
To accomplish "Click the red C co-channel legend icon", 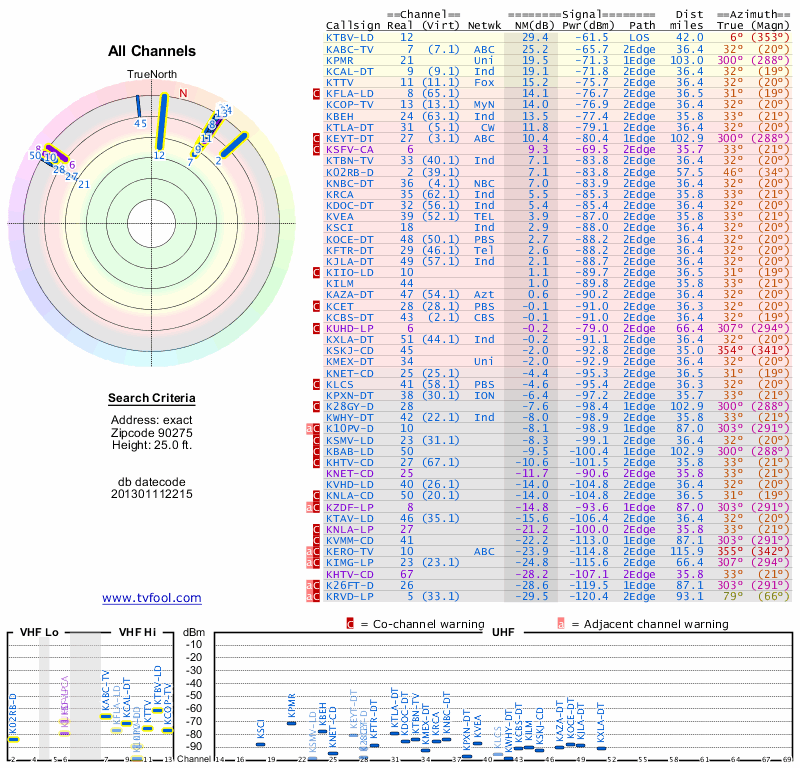I will coord(350,624).
